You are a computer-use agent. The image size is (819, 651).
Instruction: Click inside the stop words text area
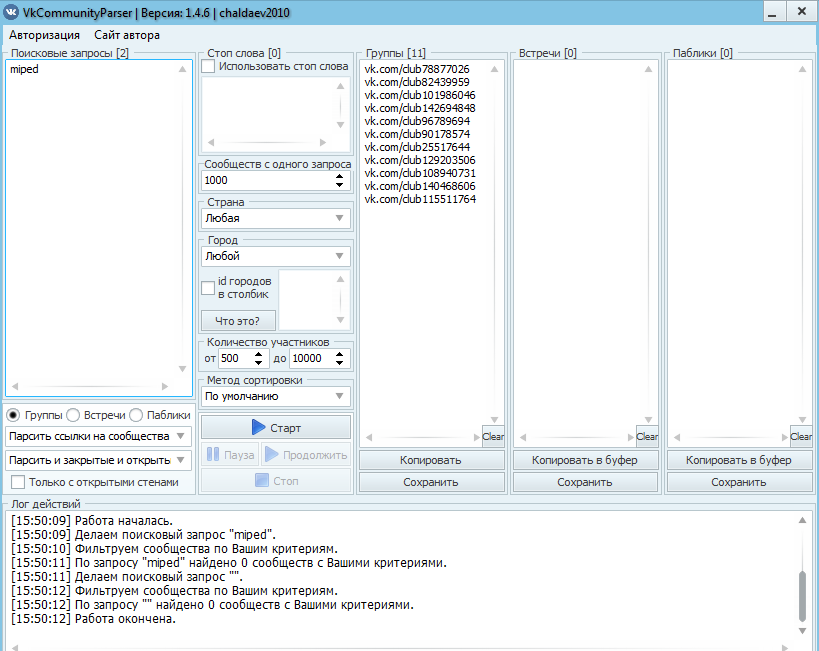click(x=268, y=108)
